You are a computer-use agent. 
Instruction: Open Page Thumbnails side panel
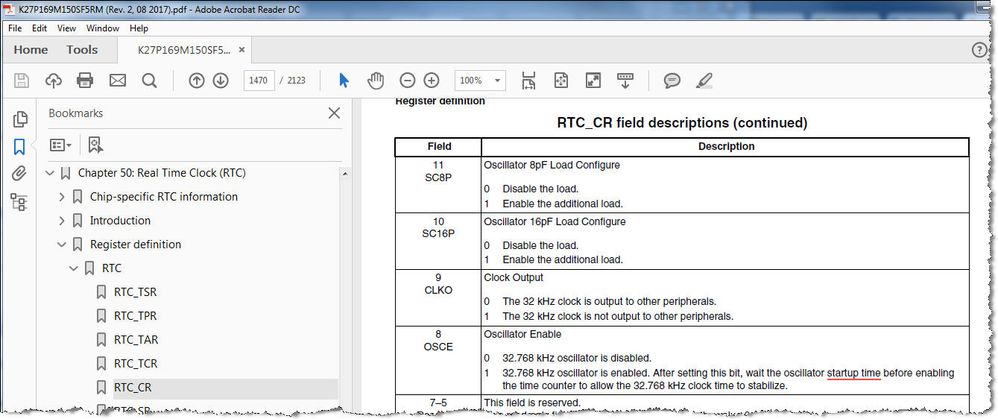20,119
